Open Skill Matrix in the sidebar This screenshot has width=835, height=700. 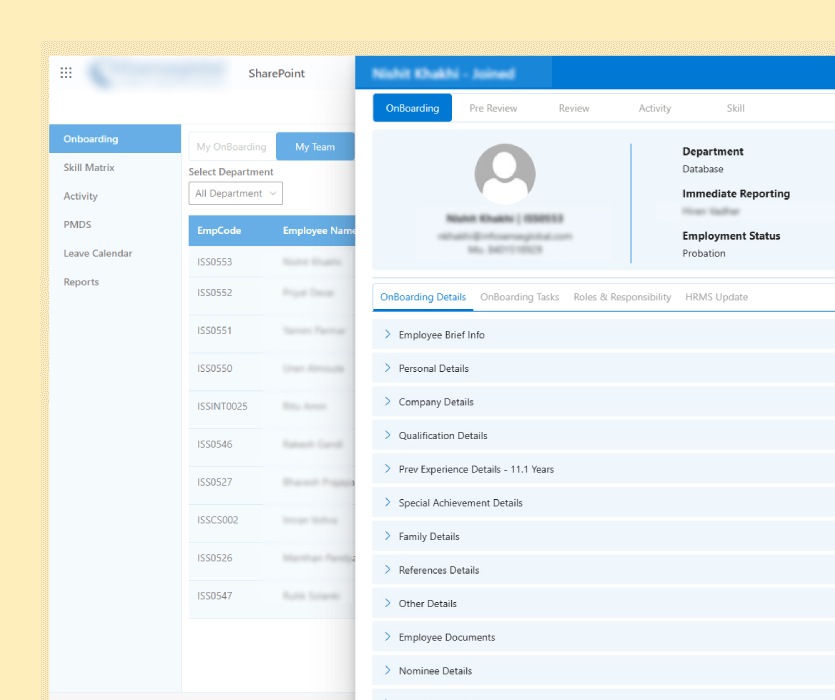(89, 168)
